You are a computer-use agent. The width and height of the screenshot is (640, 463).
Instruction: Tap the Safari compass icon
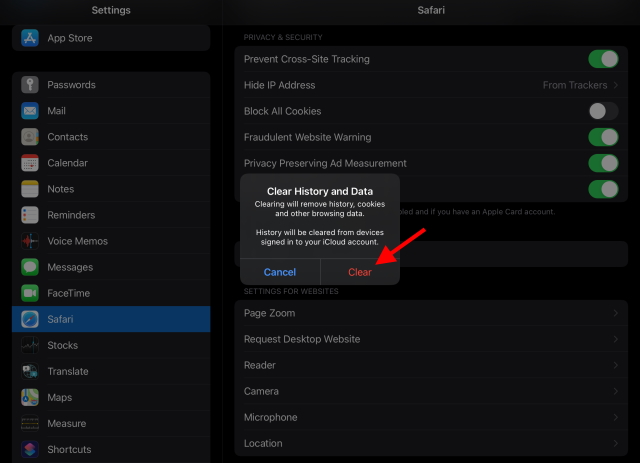click(30, 319)
